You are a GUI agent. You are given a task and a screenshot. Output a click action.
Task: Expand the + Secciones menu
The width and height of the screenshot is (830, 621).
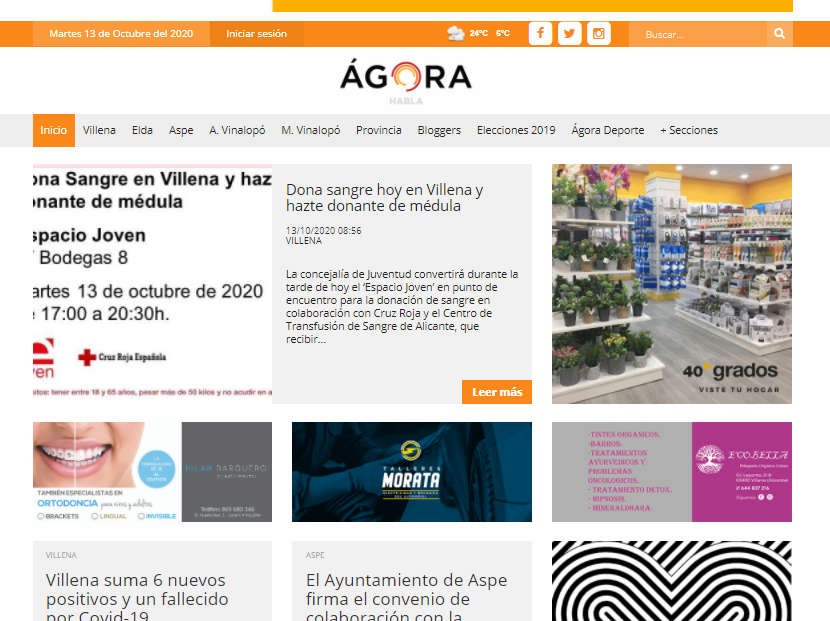click(x=689, y=130)
